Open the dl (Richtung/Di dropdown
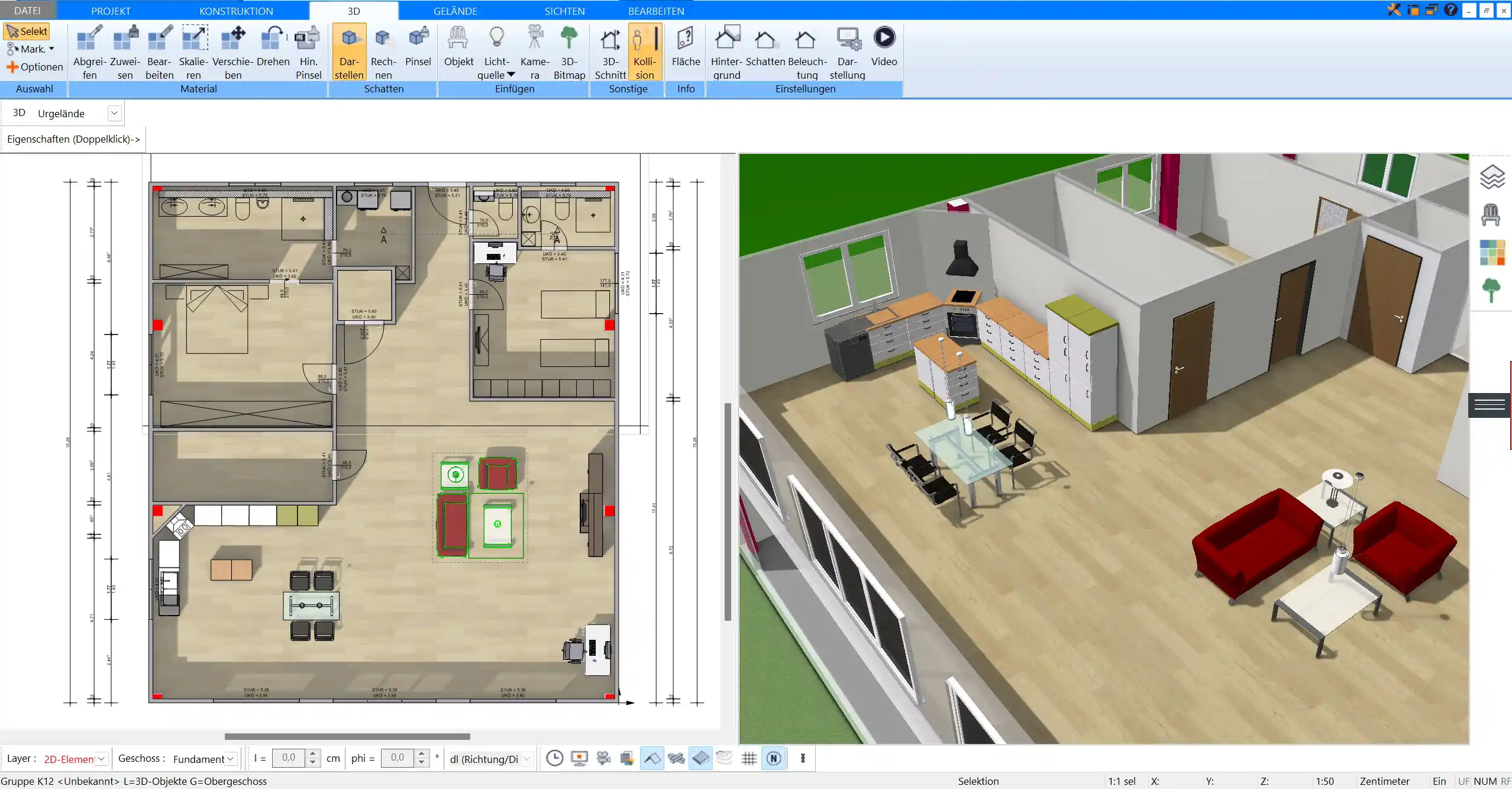The image size is (1512, 789). pos(526,758)
